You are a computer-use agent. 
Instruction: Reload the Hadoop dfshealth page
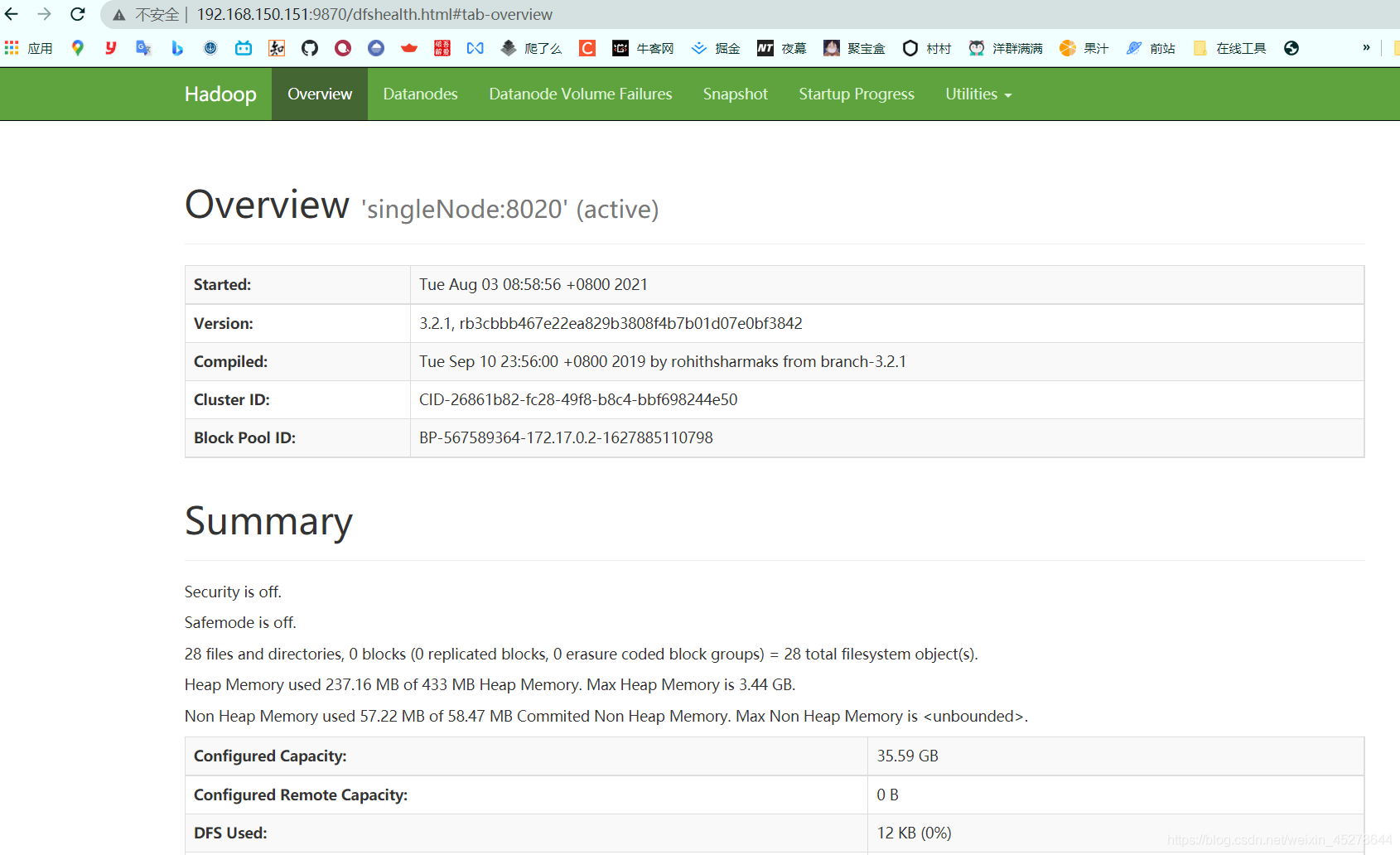click(x=78, y=14)
